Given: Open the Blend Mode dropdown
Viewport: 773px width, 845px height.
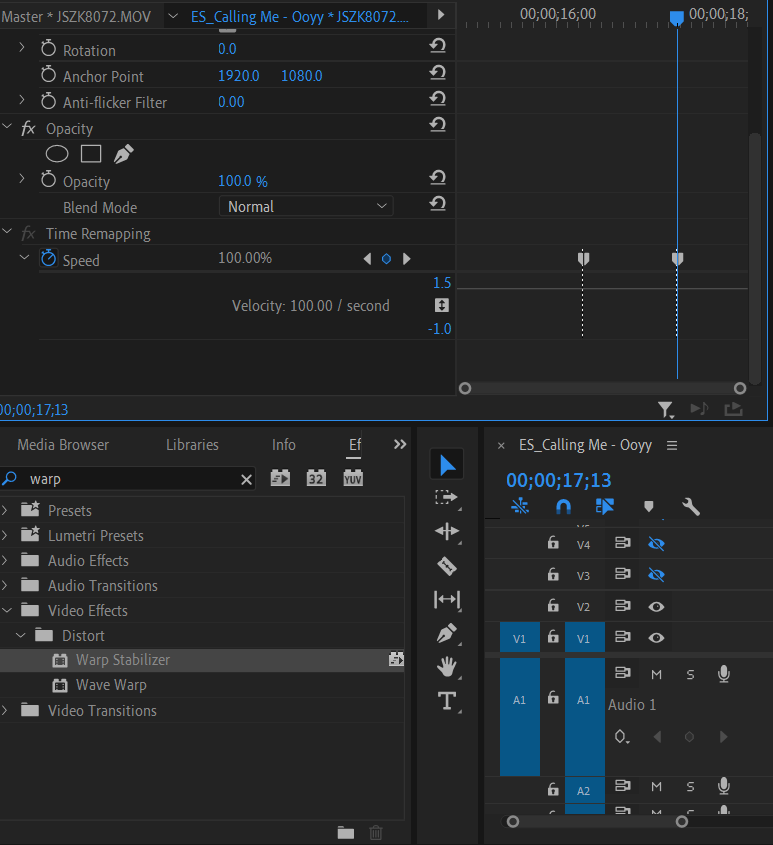Looking at the screenshot, I should click(306, 207).
